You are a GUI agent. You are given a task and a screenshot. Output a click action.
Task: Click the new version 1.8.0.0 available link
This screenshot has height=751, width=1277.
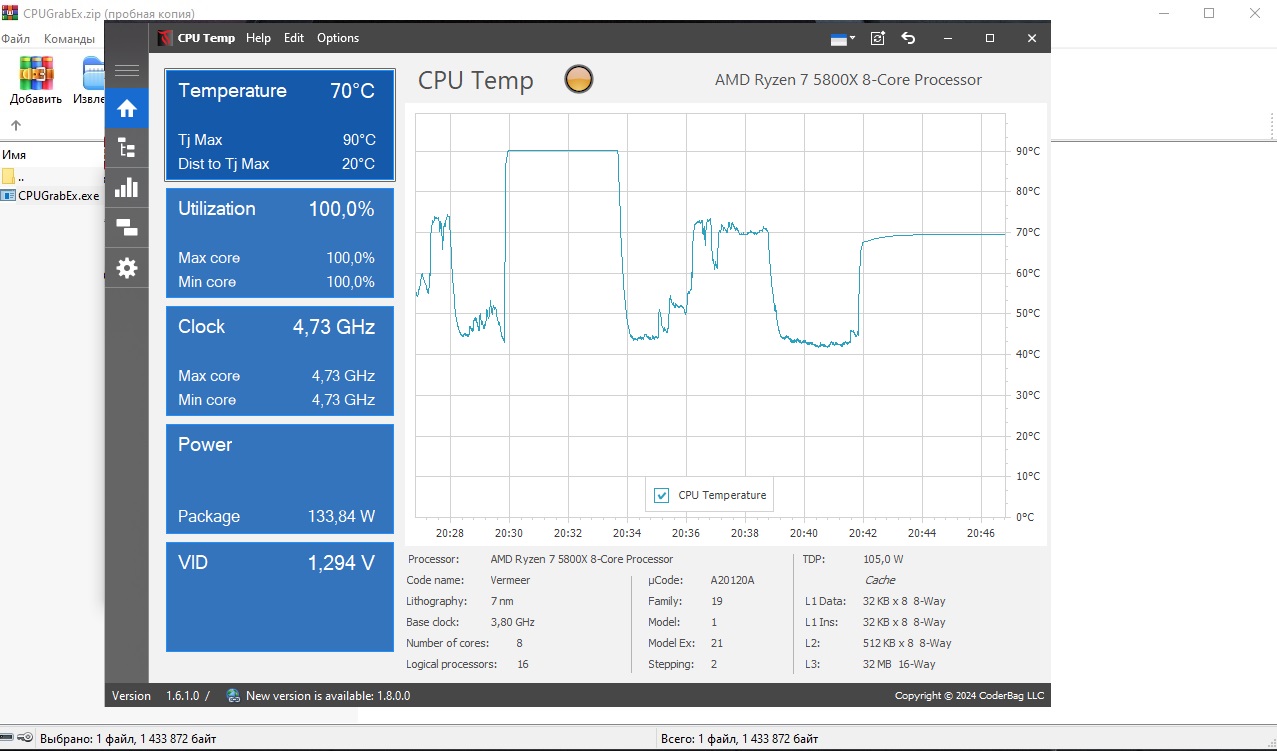328,695
